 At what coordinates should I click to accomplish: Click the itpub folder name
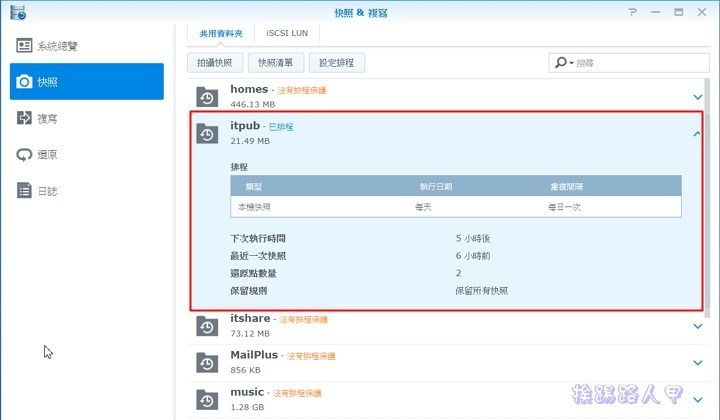[x=245, y=125]
